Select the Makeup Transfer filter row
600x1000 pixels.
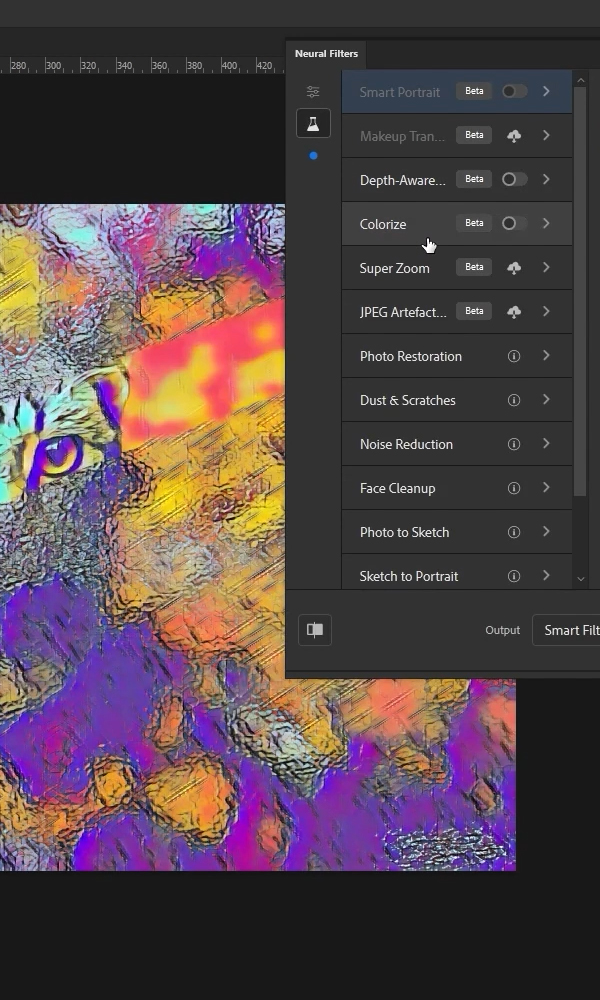tap(457, 136)
